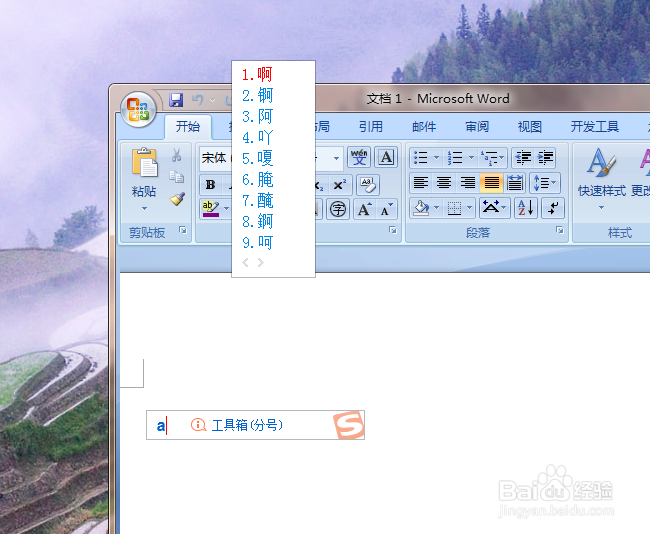Switch to the 开发工具 (Developer) tab
Screen dimensions: 650x534
coord(594,126)
